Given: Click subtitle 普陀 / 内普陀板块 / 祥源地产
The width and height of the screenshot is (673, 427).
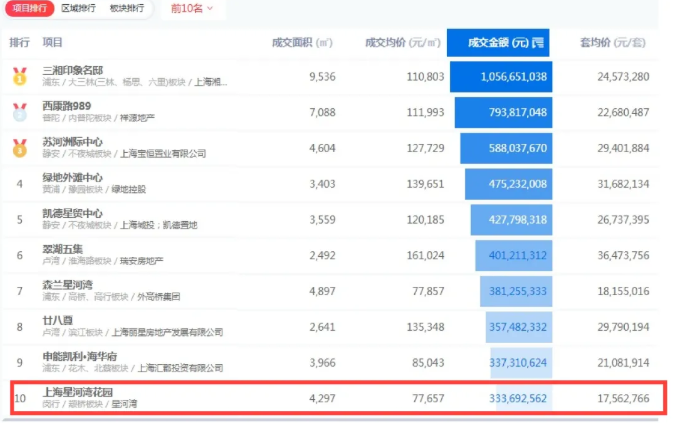Looking at the screenshot, I should (x=98, y=118).
